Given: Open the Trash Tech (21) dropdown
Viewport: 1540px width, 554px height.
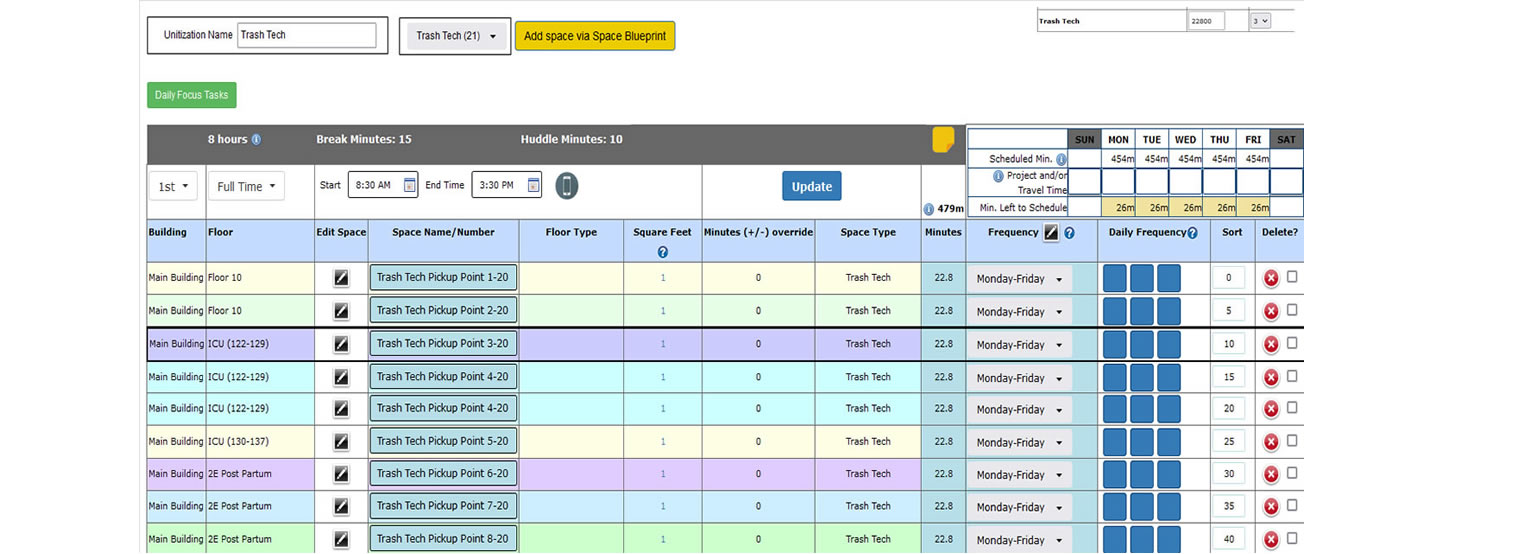Looking at the screenshot, I should [455, 36].
